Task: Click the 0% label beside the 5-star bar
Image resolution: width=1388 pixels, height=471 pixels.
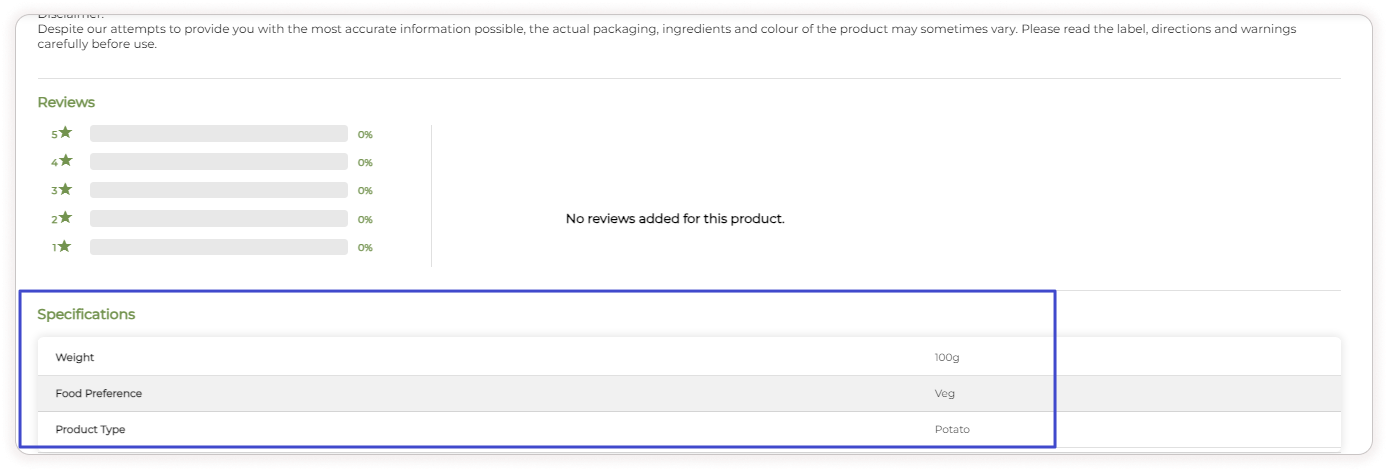Action: (x=365, y=134)
